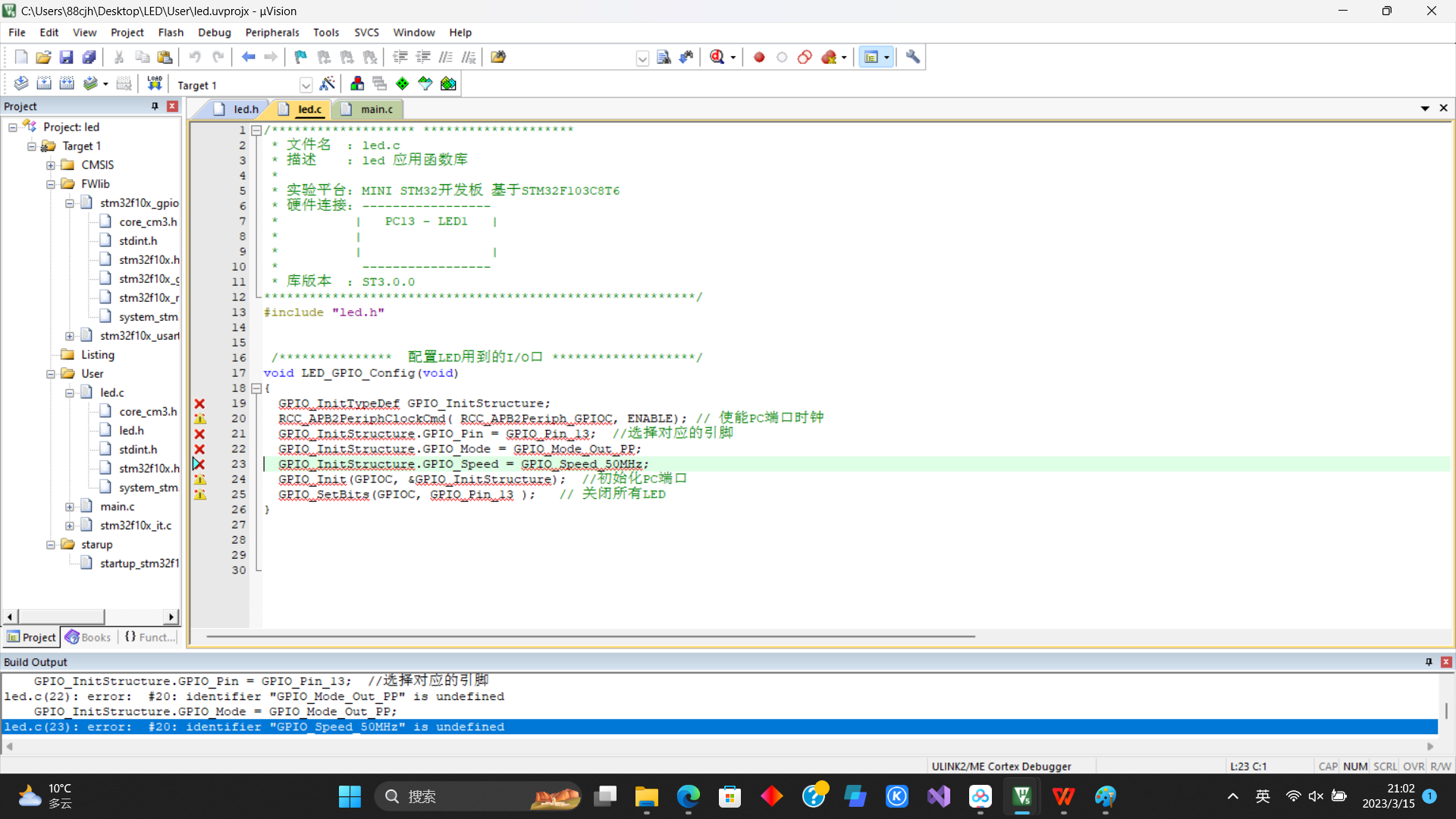Select Listing folder in project tree
The height and width of the screenshot is (819, 1456).
coord(98,355)
